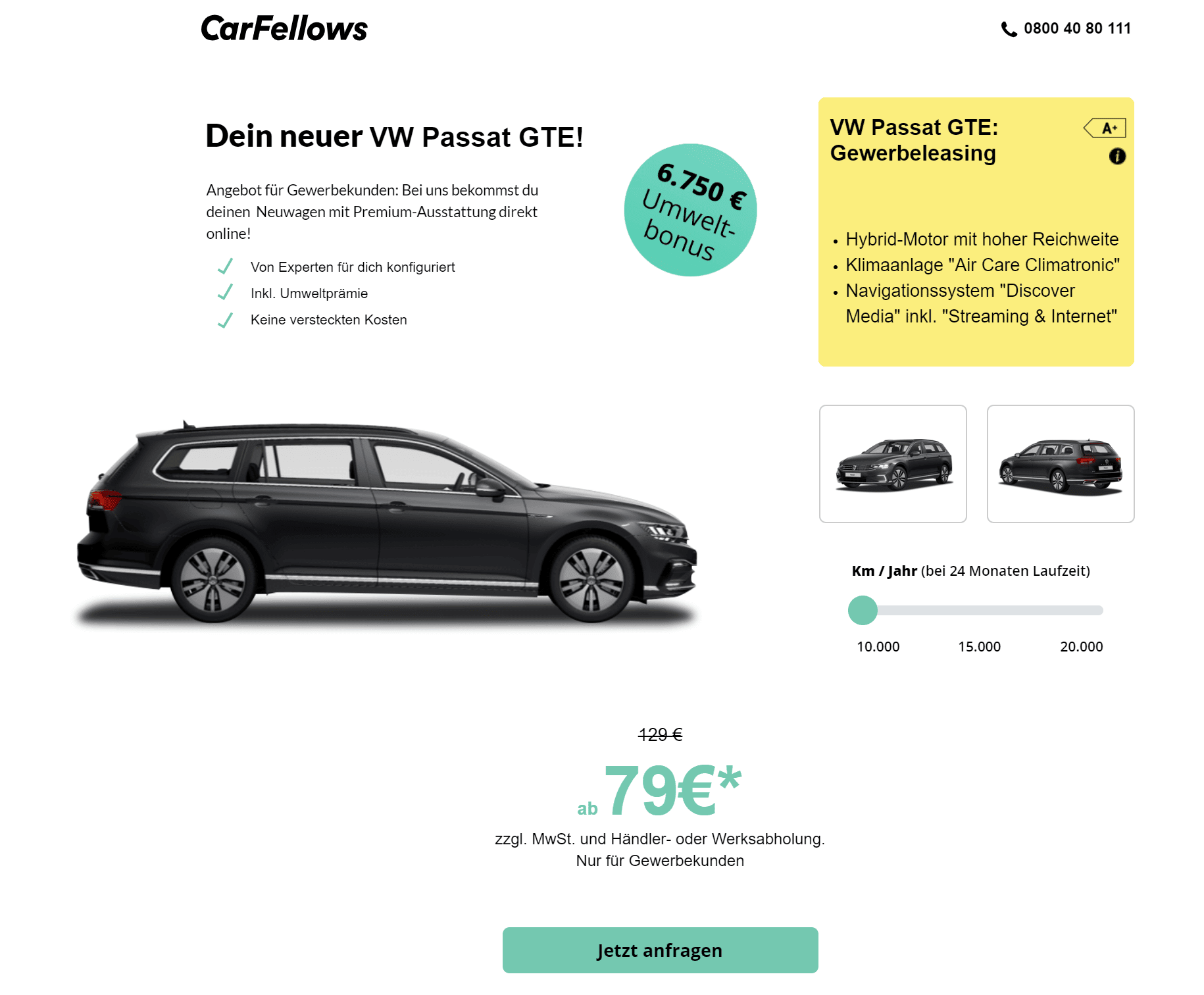Viewport: 1204px width, 995px height.
Task: Click the phone handset icon
Action: pyautogui.click(x=1009, y=29)
